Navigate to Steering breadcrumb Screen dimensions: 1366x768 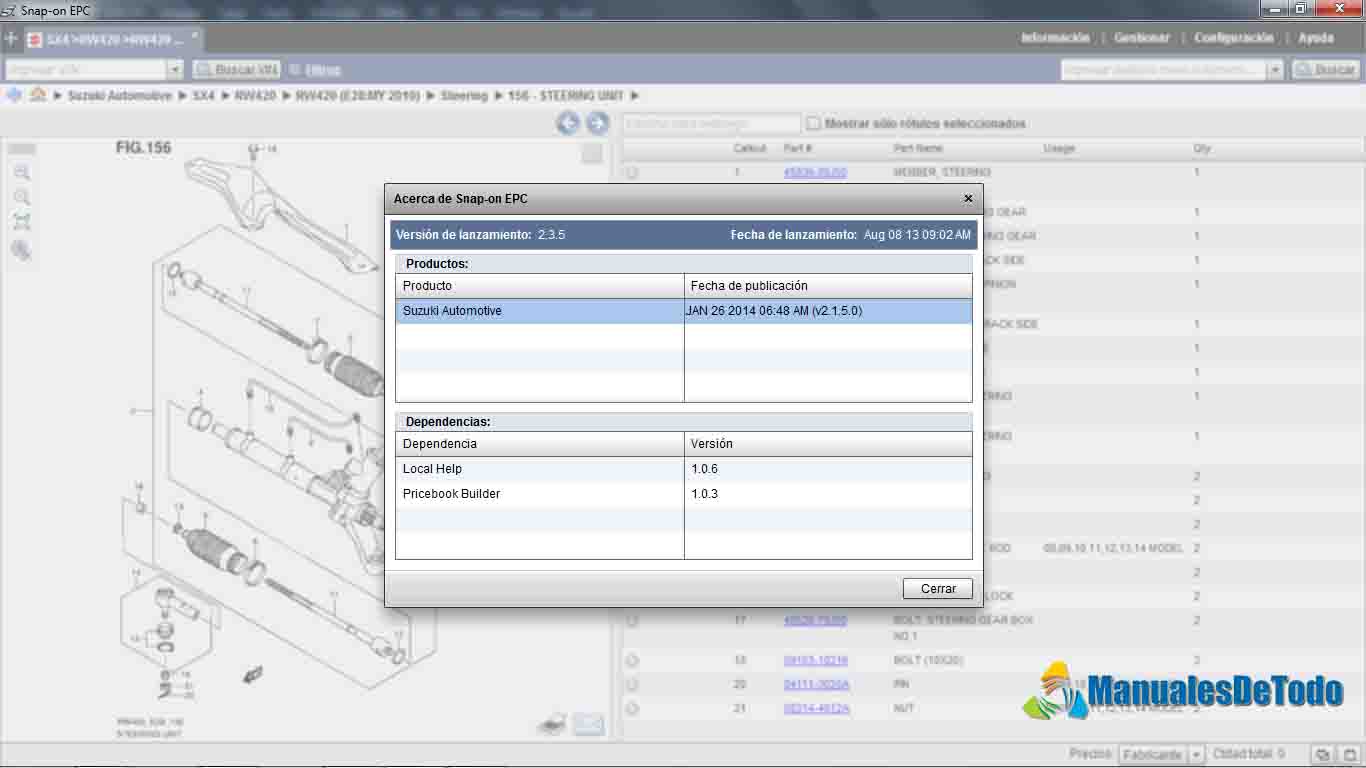[x=464, y=96]
